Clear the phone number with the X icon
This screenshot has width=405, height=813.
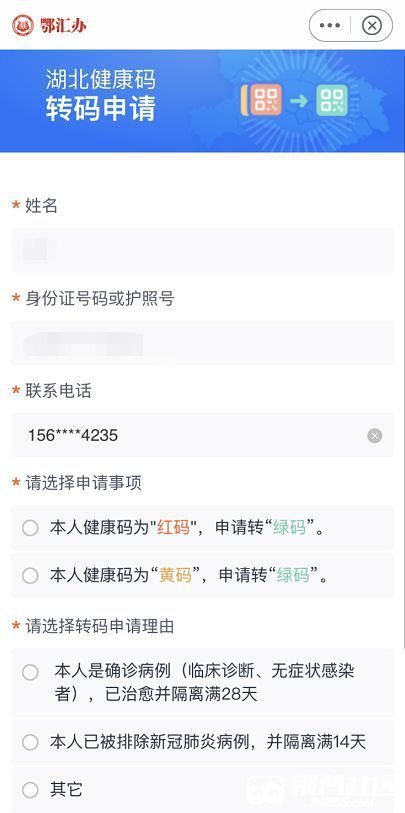click(375, 436)
